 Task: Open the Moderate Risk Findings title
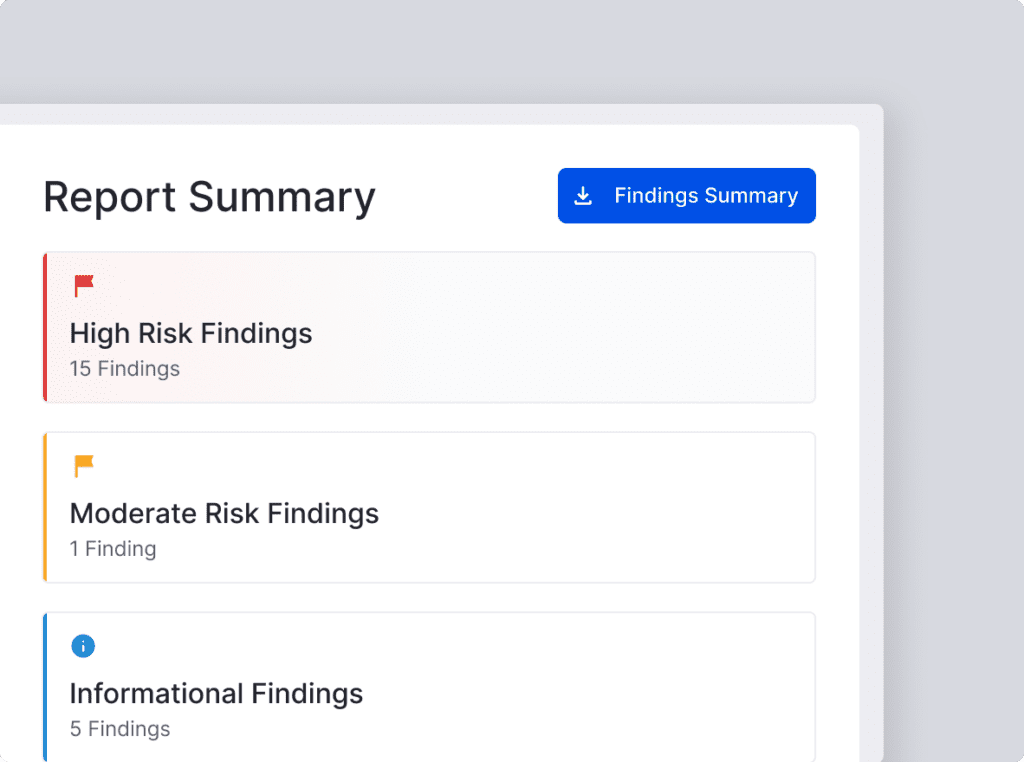click(224, 513)
